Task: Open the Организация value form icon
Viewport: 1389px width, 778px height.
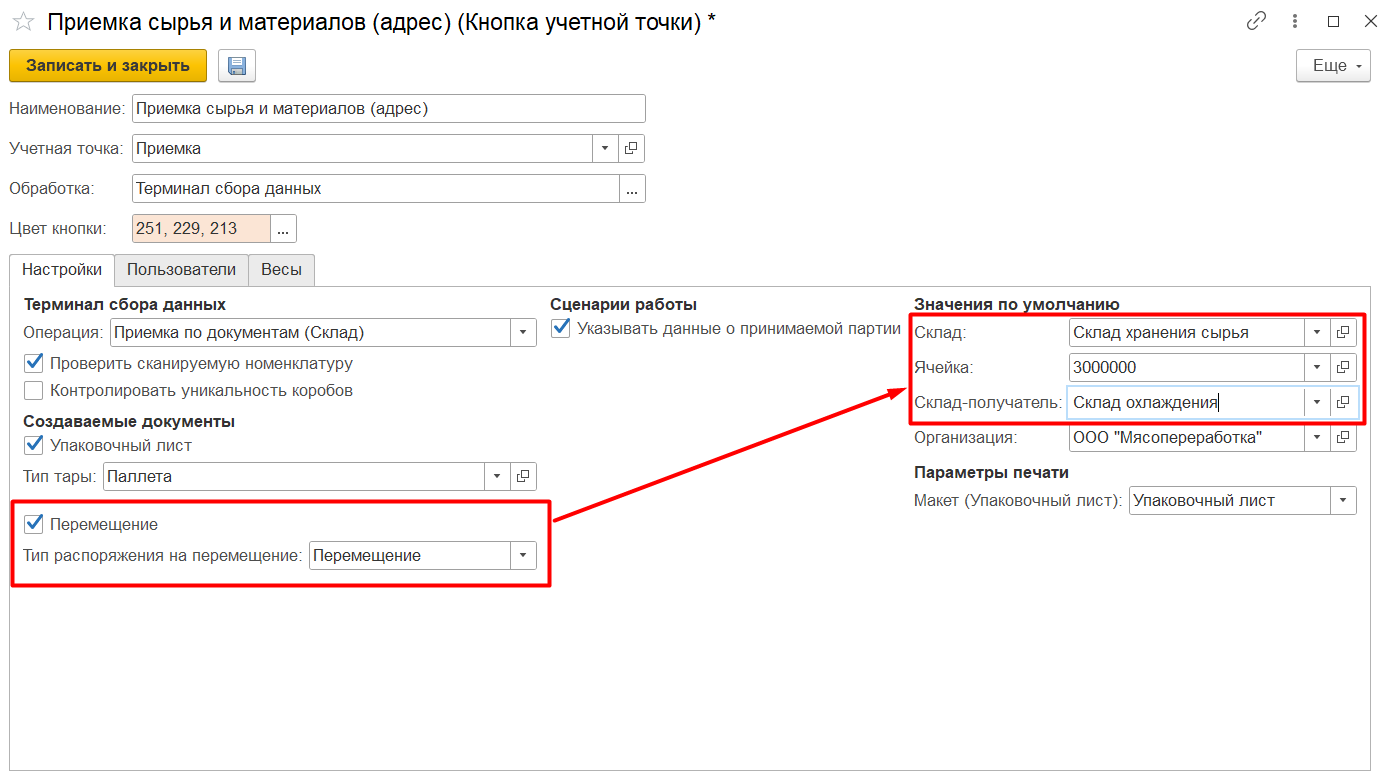Action: (1344, 438)
